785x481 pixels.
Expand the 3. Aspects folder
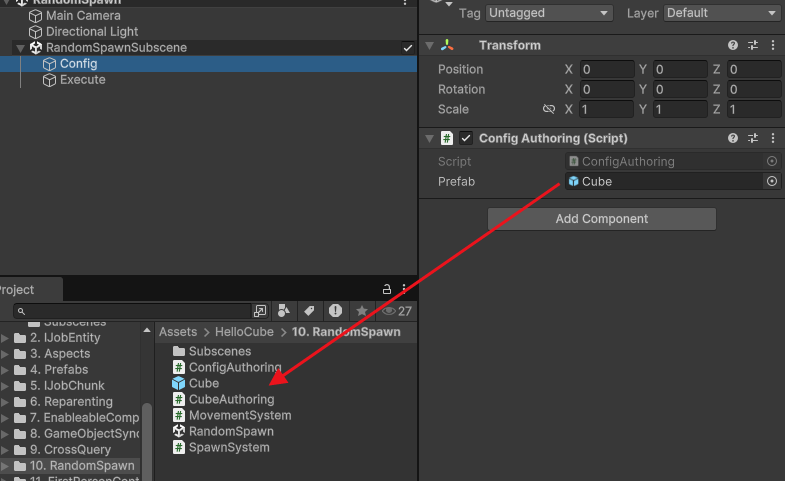click(x=5, y=354)
